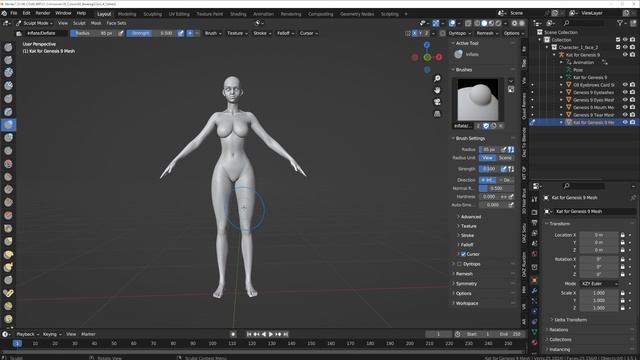
Task: Open the Render menu
Action: coord(43,13)
